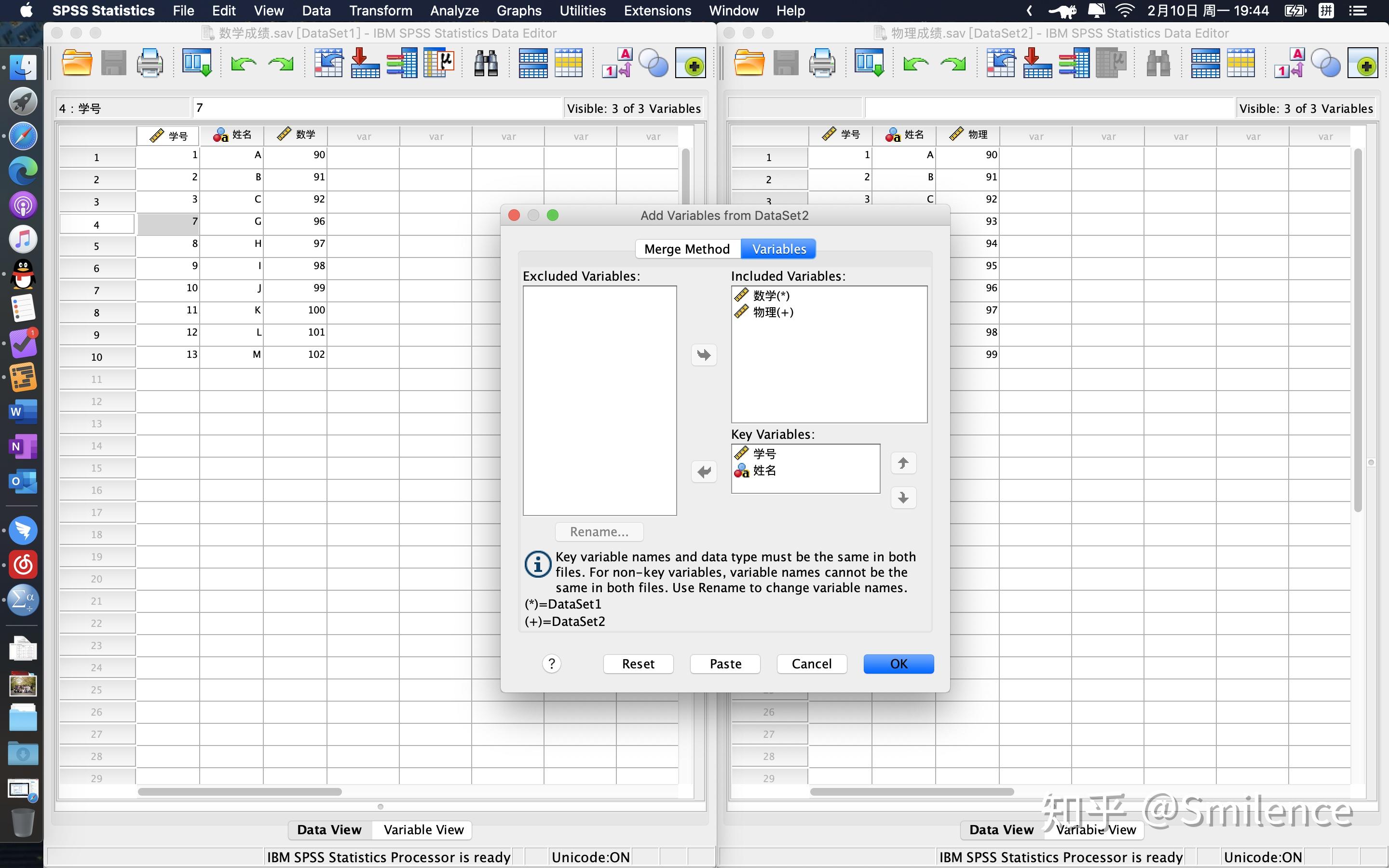Open Find binoculars icon in left toolbar

[486, 63]
